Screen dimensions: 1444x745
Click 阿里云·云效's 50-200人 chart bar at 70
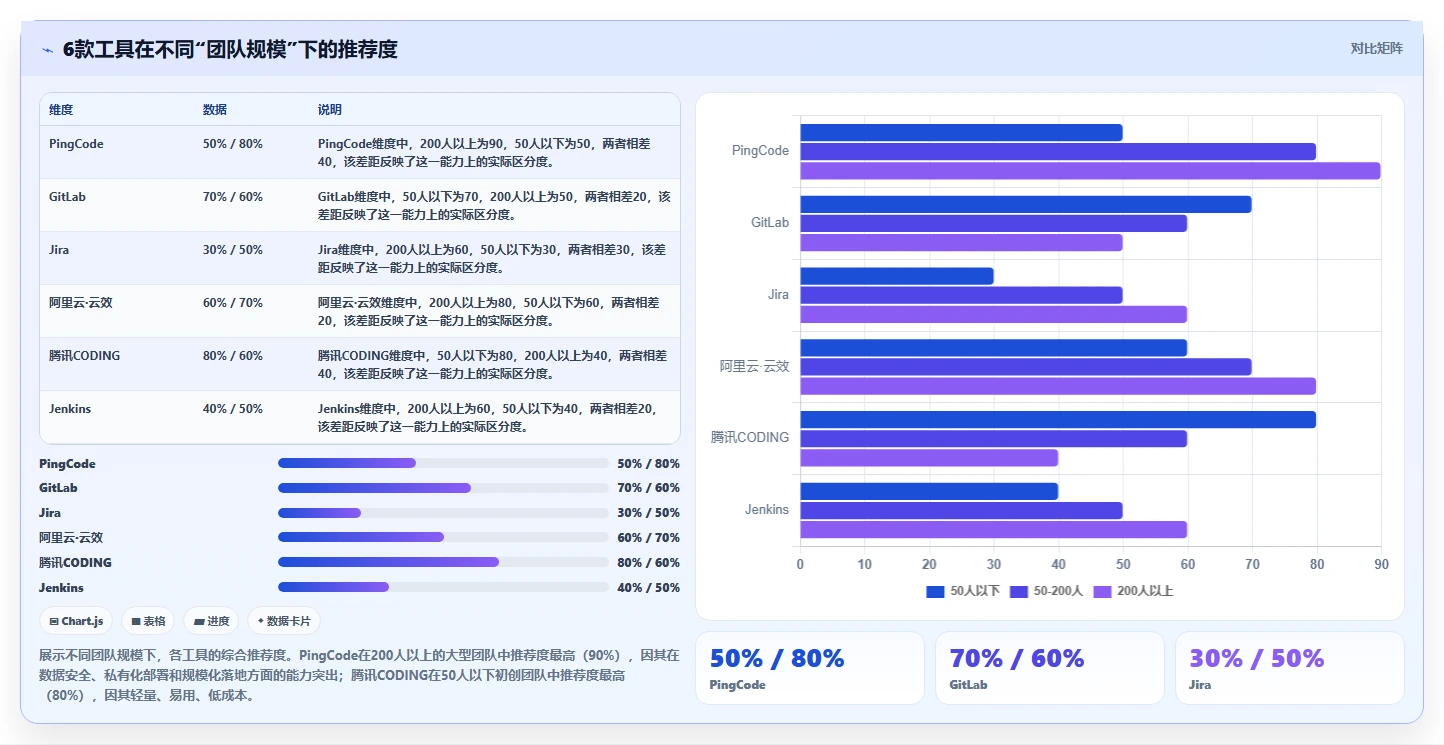[1025, 367]
